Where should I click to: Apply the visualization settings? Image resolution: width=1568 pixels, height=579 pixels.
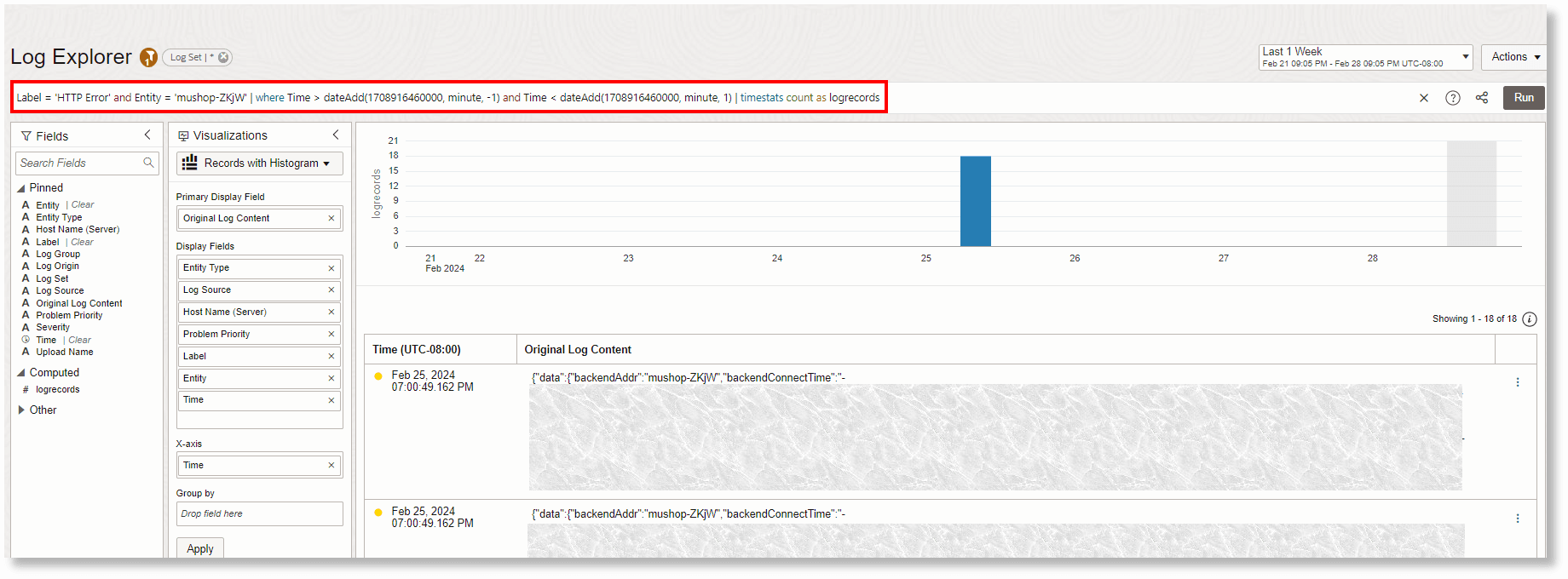[x=200, y=548]
